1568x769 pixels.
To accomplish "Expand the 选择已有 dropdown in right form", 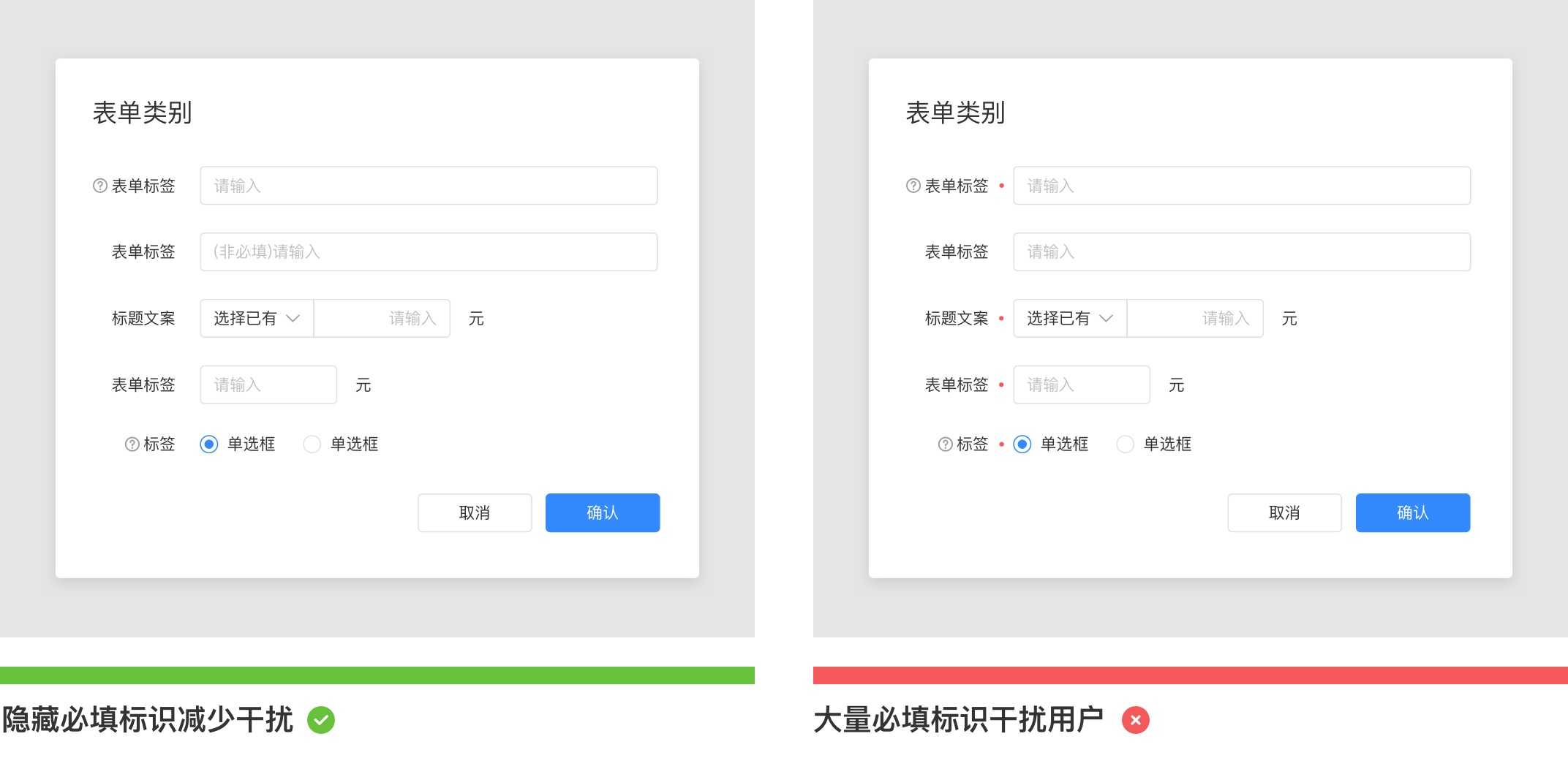I will click(1070, 318).
